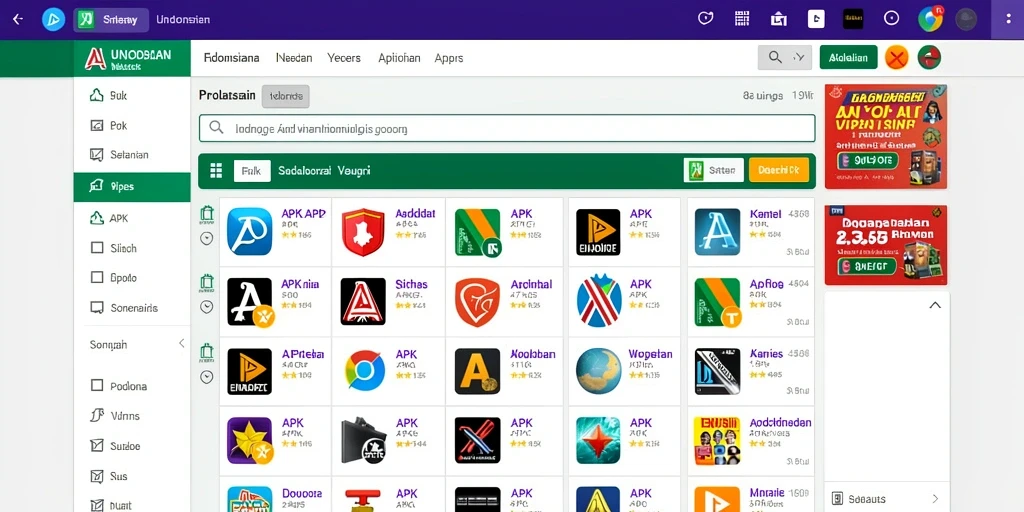The image size is (1024, 512).
Task: Click the green and red circle icon
Action: pos(929,58)
